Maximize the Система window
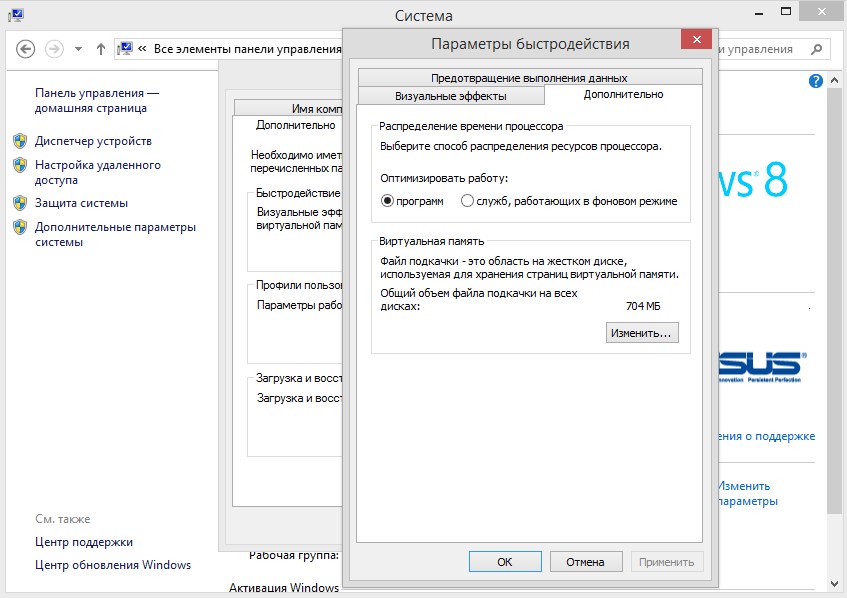This screenshot has height=598, width=847. [786, 12]
